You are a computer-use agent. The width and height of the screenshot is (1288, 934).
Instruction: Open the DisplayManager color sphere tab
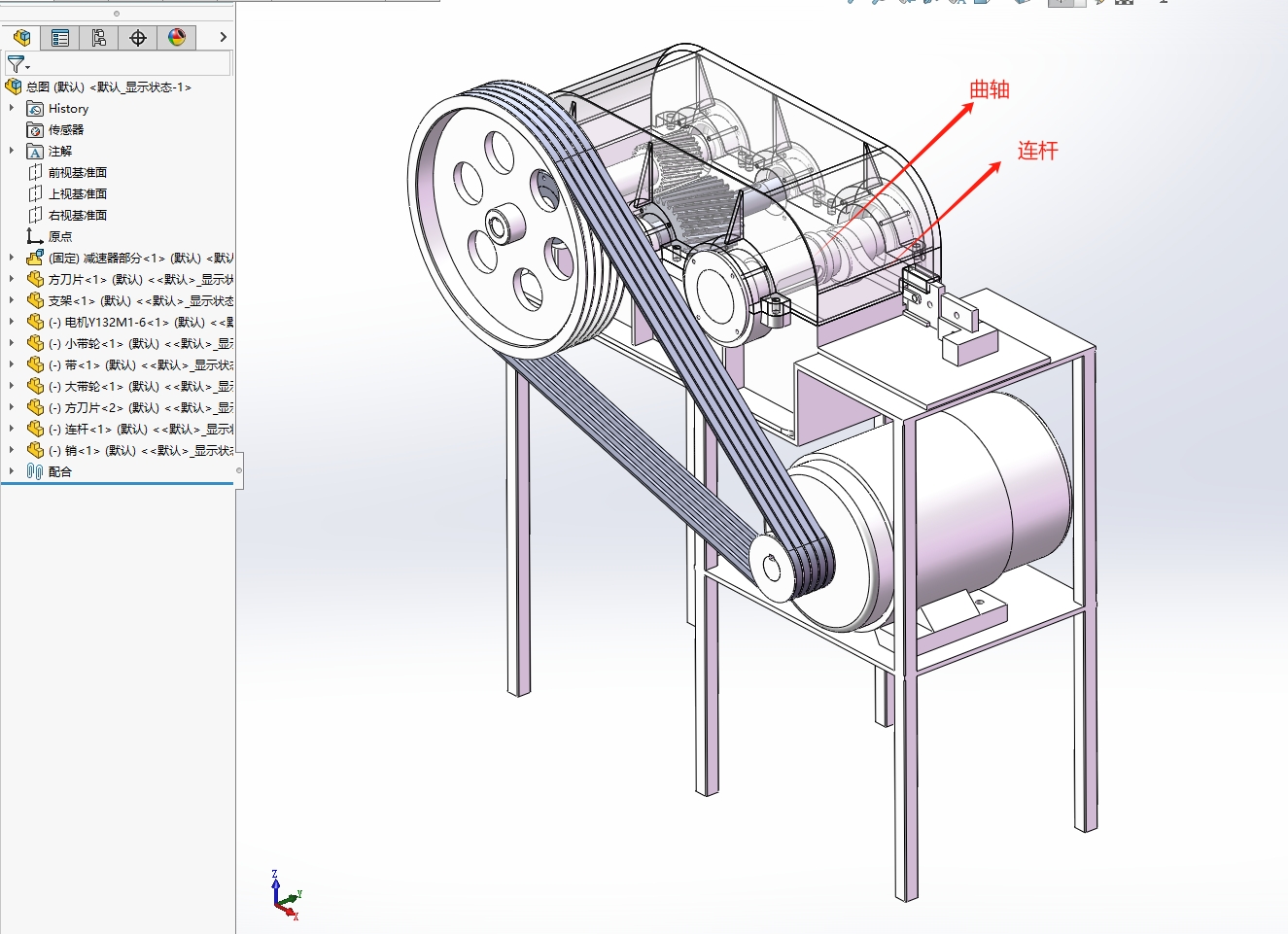pos(177,38)
